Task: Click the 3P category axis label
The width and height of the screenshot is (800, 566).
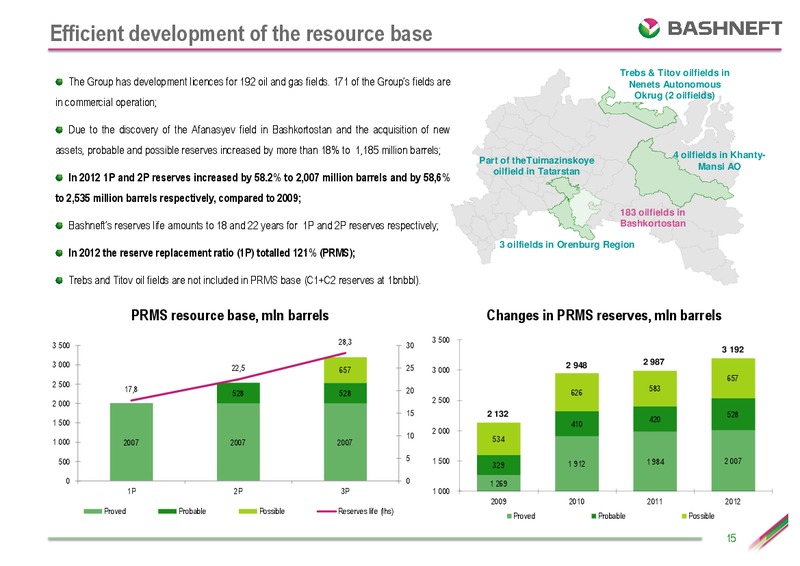Action: (x=345, y=491)
